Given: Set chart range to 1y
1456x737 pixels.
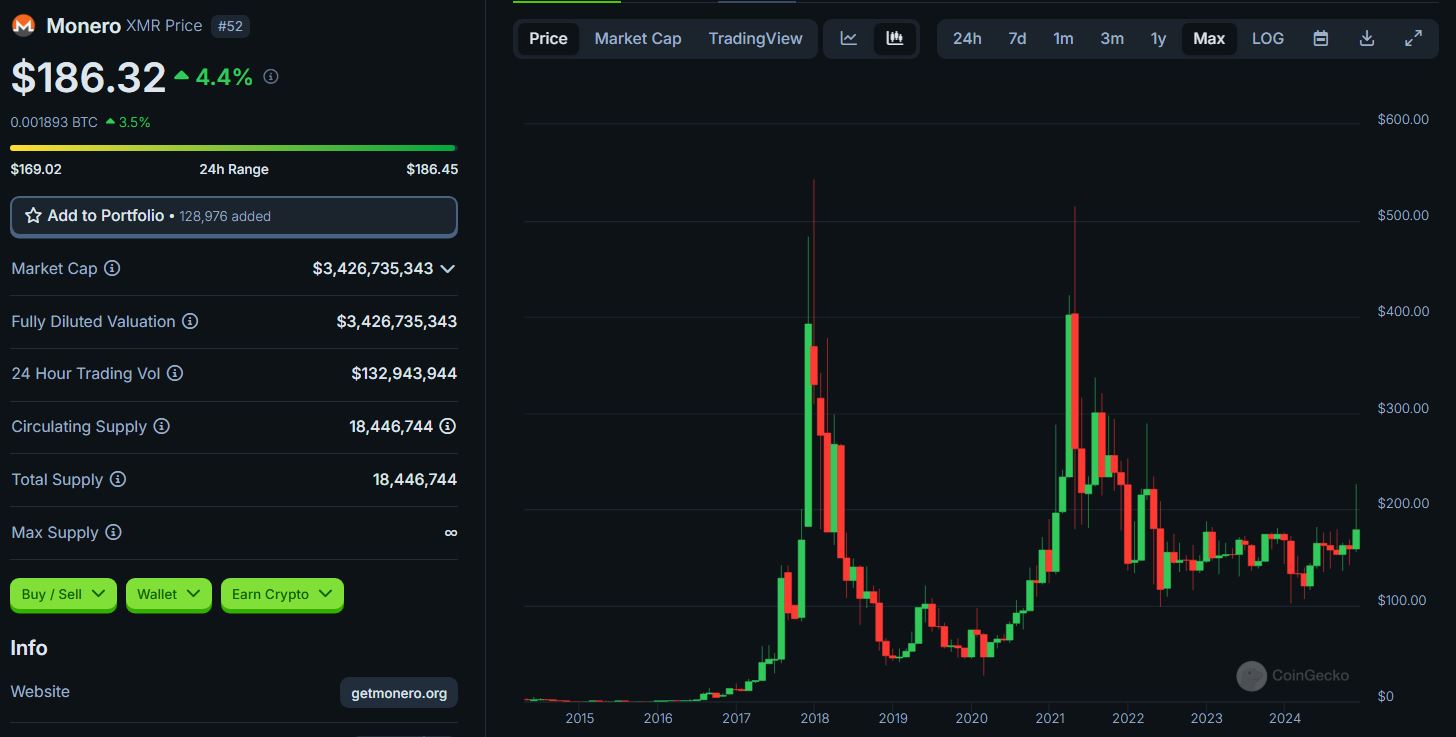Looking at the screenshot, I should [x=1158, y=38].
